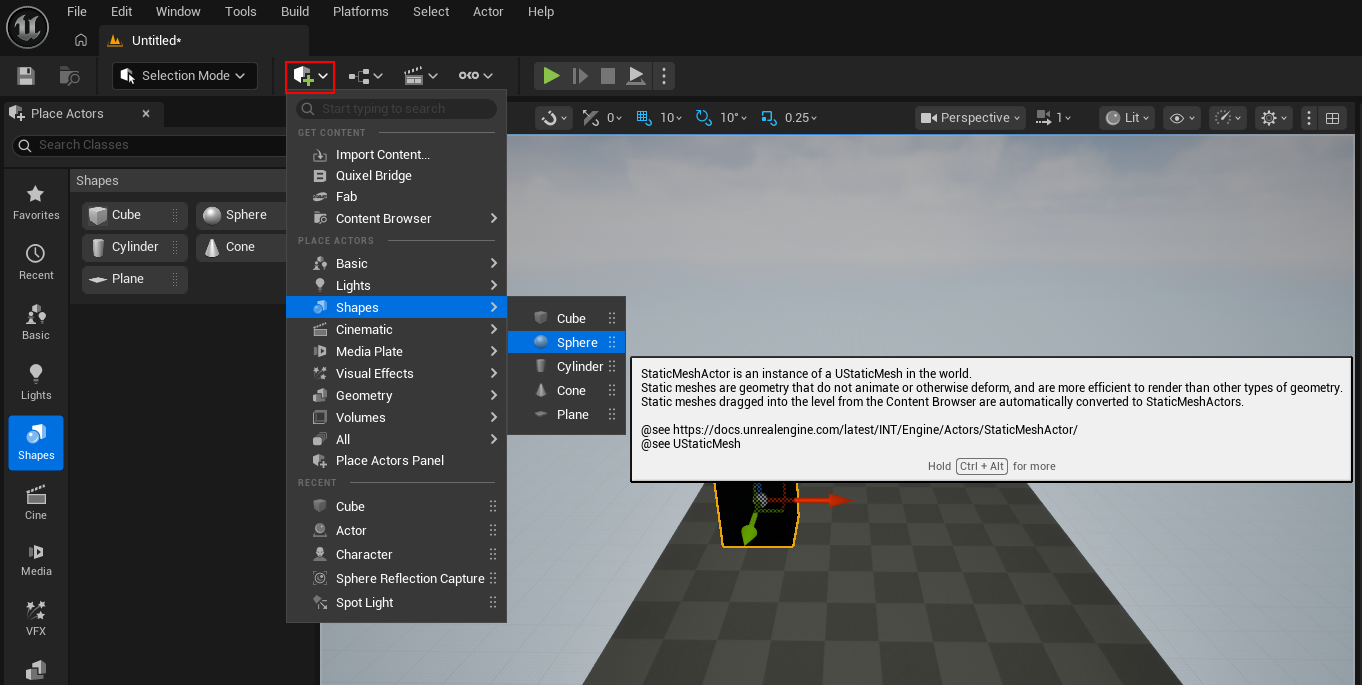The width and height of the screenshot is (1362, 685).
Task: Choose Character from the Recent list
Action: (396, 555)
